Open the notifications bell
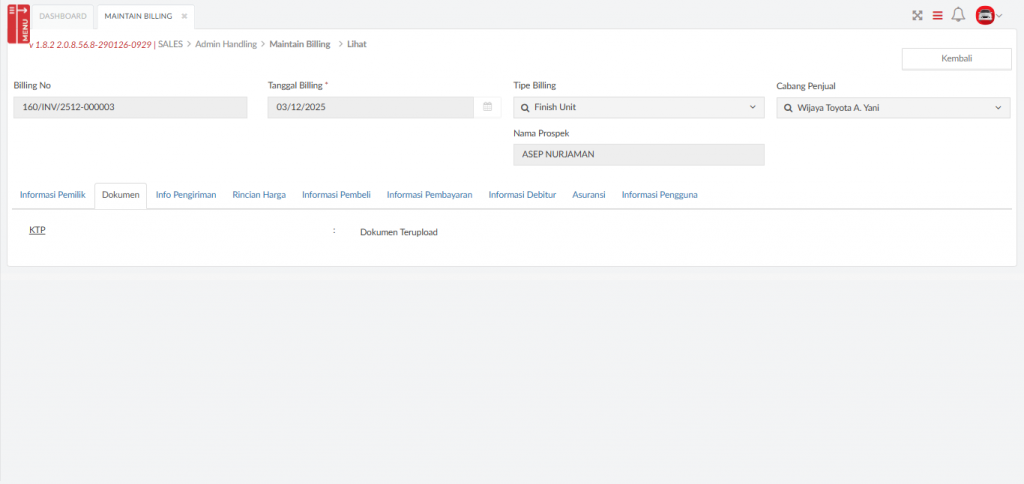The height and width of the screenshot is (484, 1024). (958, 15)
